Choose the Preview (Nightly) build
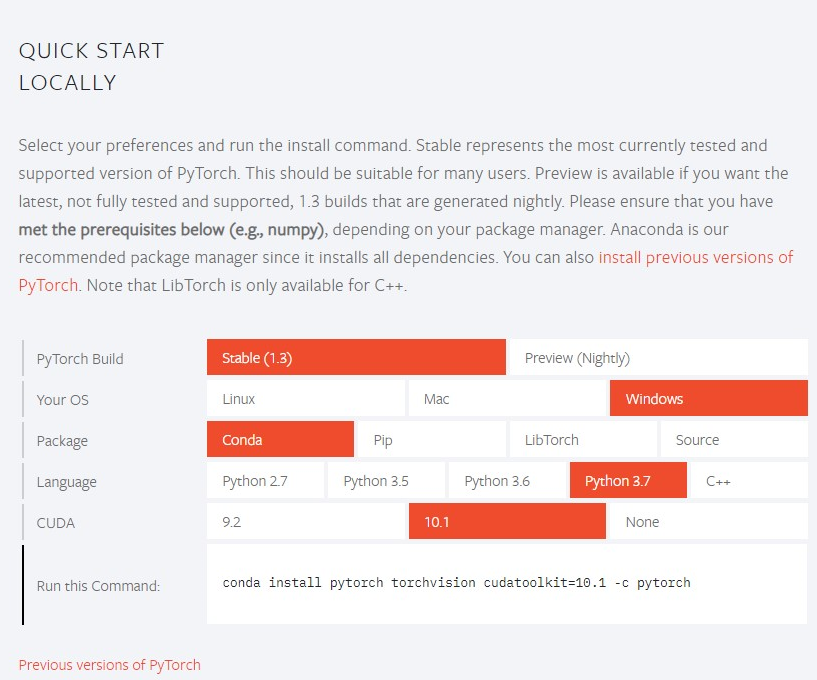 coord(658,358)
